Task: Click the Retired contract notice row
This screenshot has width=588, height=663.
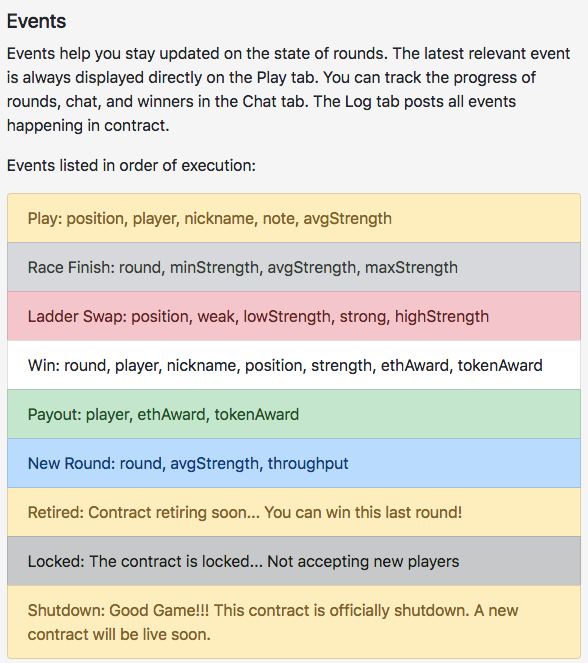Action: [294, 512]
